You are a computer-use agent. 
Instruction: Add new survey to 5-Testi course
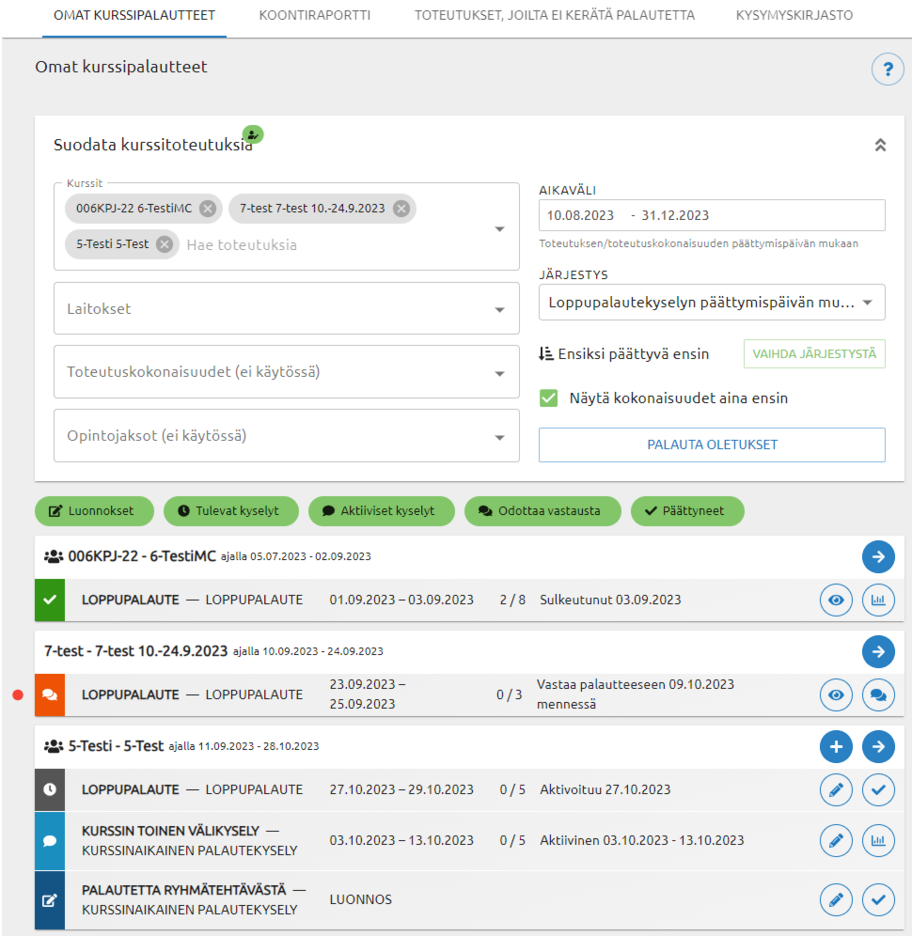836,746
